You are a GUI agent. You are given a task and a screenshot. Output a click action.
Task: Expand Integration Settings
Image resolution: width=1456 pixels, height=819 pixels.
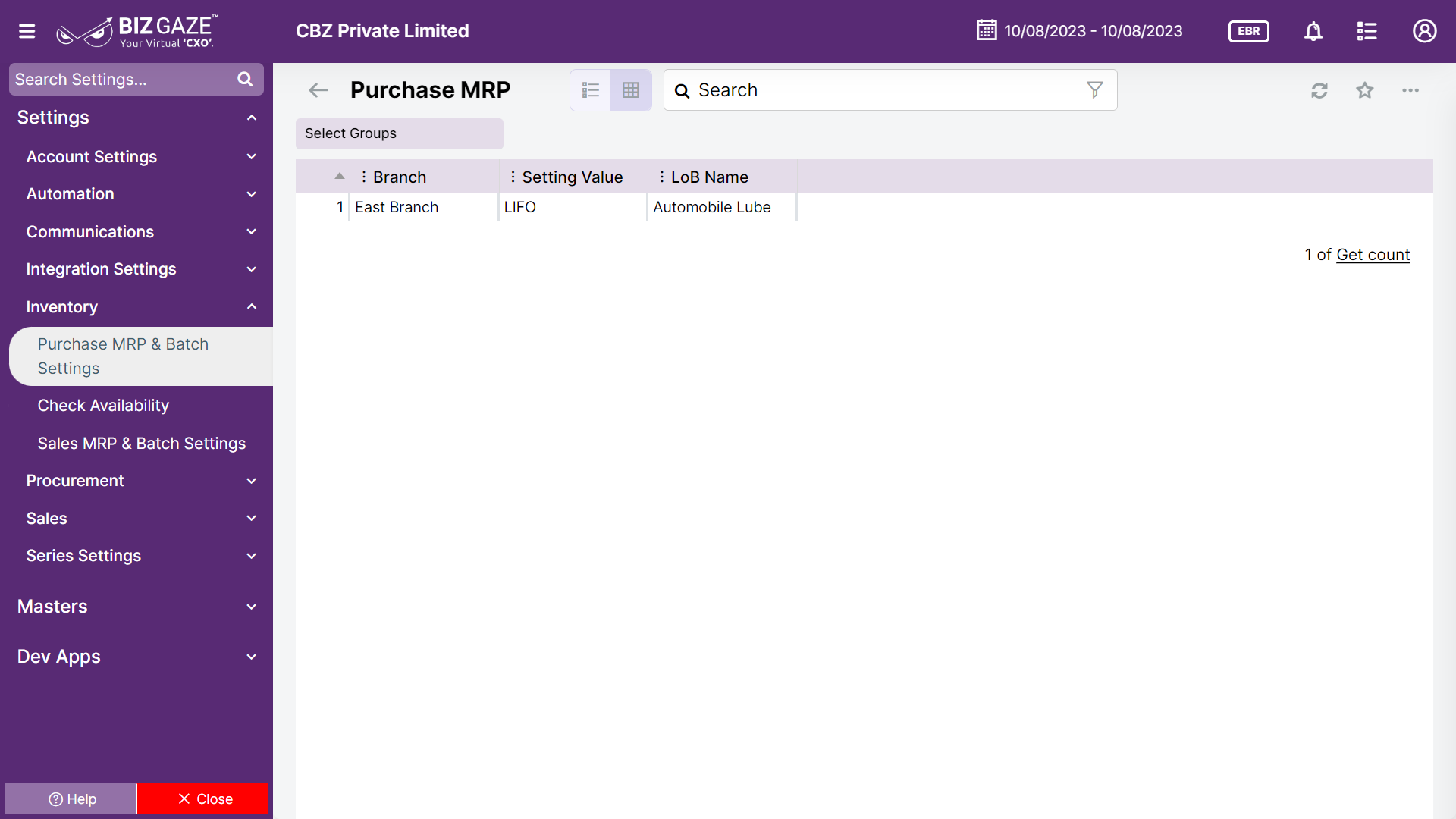tap(252, 269)
